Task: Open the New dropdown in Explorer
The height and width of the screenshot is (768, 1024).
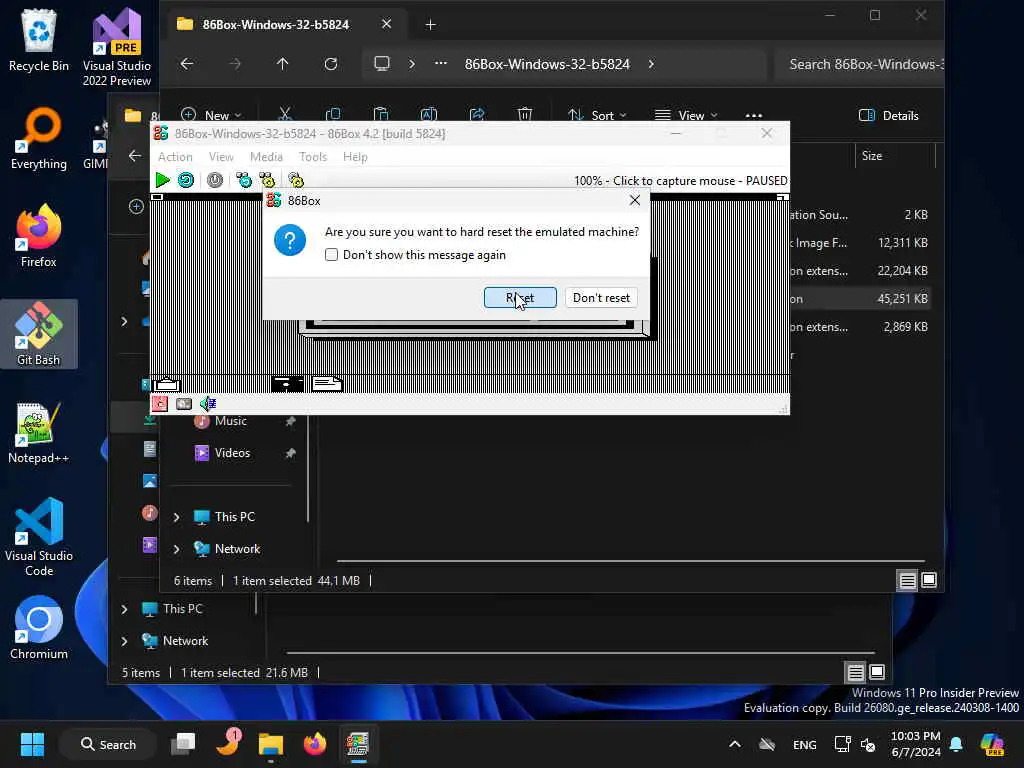Action: pyautogui.click(x=211, y=115)
